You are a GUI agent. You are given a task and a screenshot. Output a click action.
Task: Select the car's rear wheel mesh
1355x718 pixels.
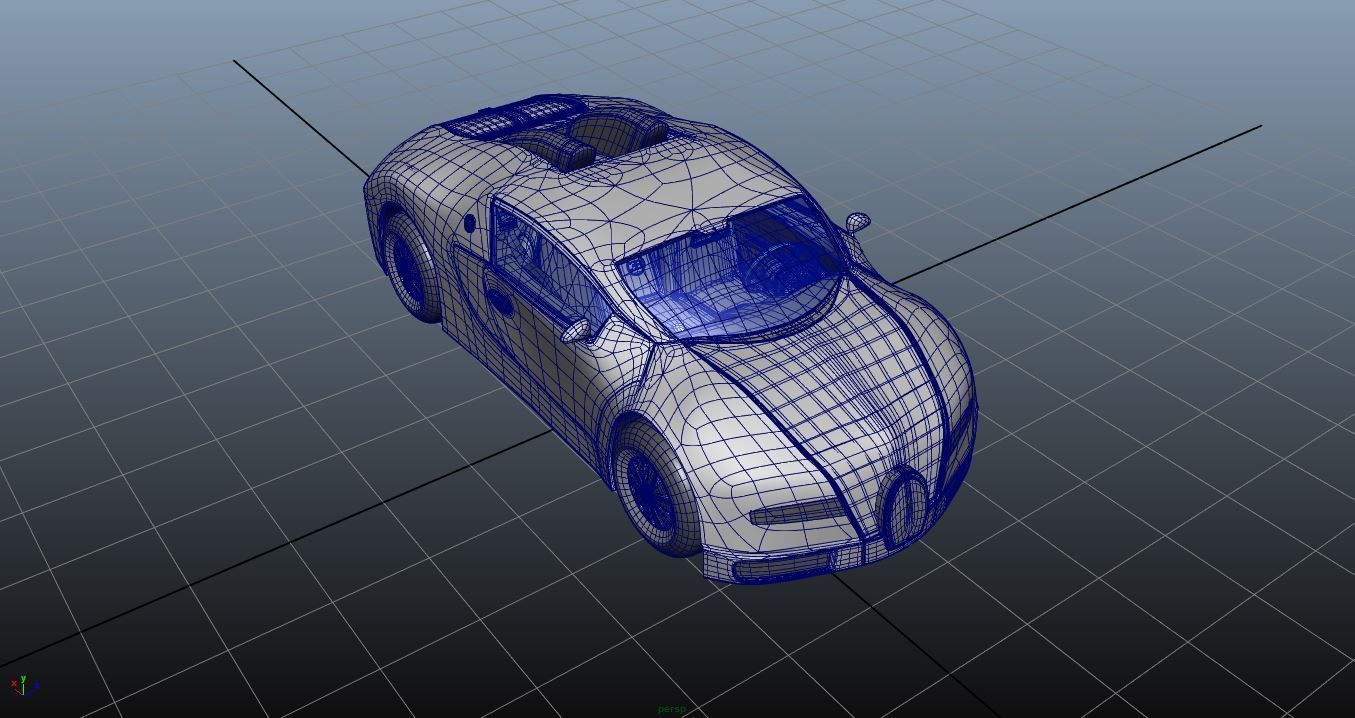pos(412,266)
